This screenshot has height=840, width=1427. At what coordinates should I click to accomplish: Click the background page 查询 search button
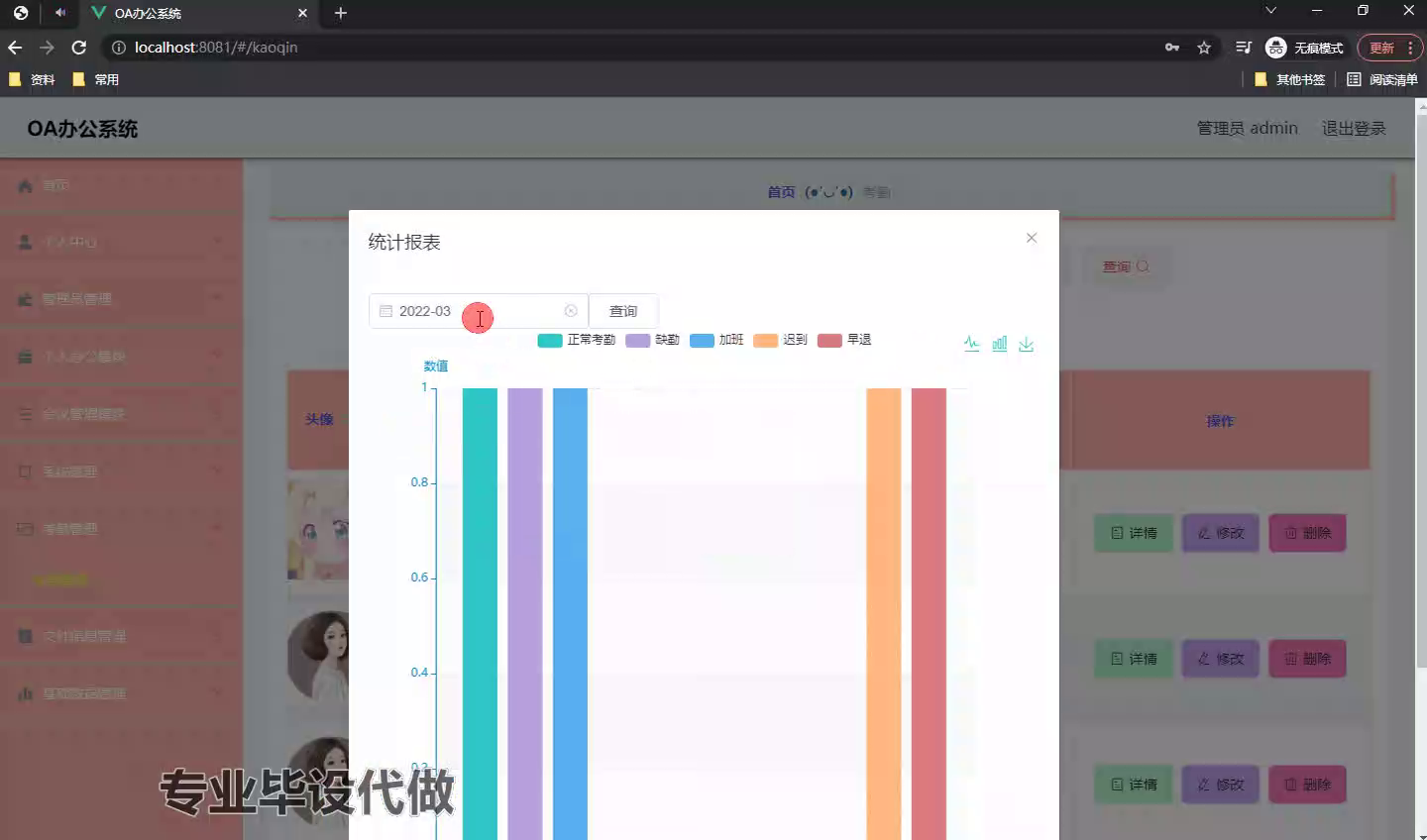[x=1127, y=266]
